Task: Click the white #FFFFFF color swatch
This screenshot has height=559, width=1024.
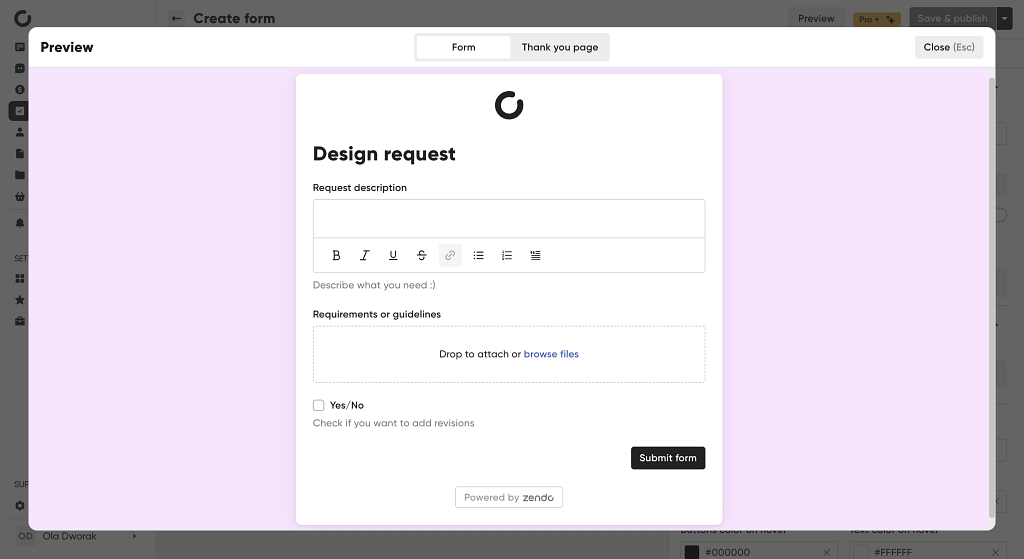Action: pos(861,552)
